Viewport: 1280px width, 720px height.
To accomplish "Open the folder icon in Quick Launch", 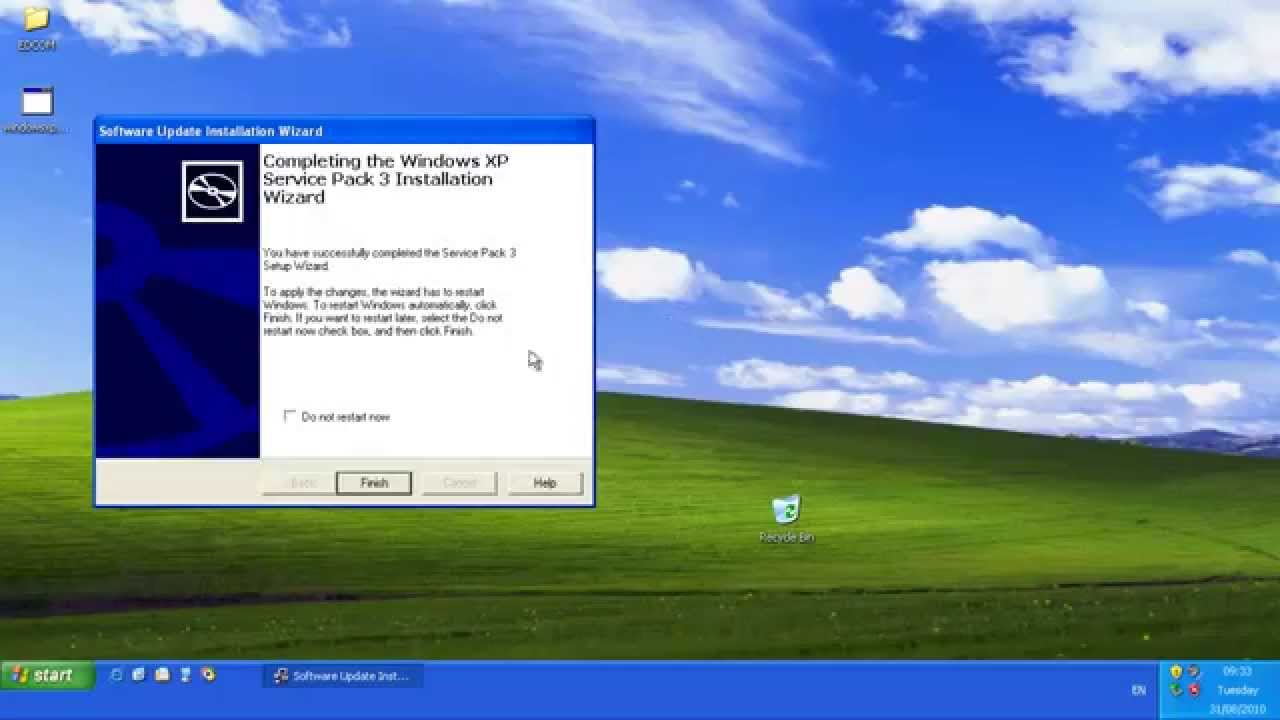I will [162, 675].
